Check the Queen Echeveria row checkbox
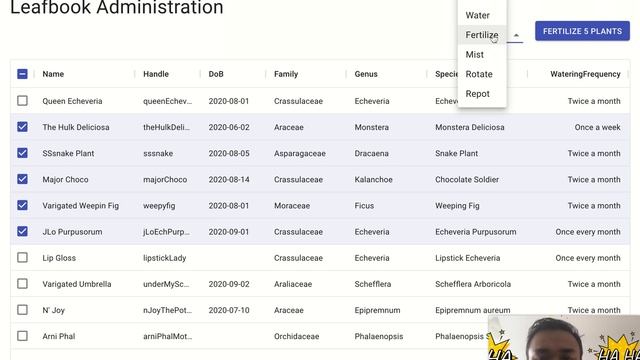Viewport: 640px width, 360px height. click(x=22, y=100)
